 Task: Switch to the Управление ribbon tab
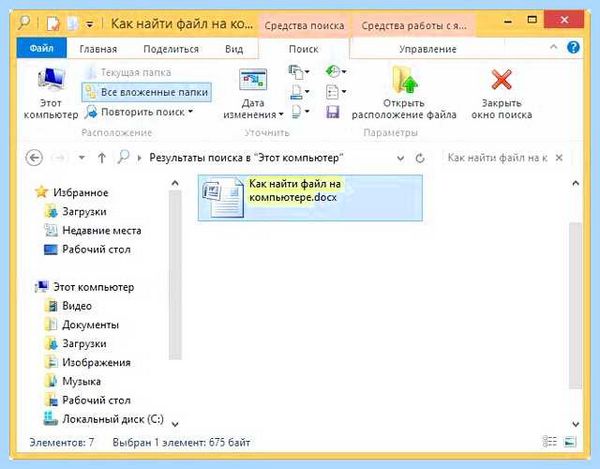tap(428, 49)
